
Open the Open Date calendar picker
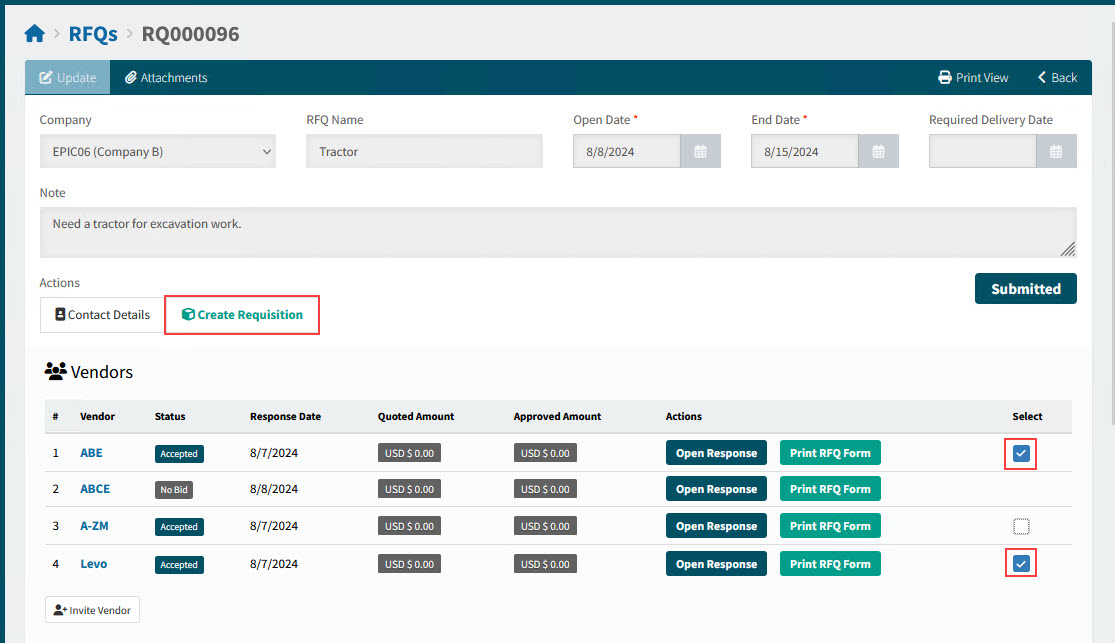(700, 152)
